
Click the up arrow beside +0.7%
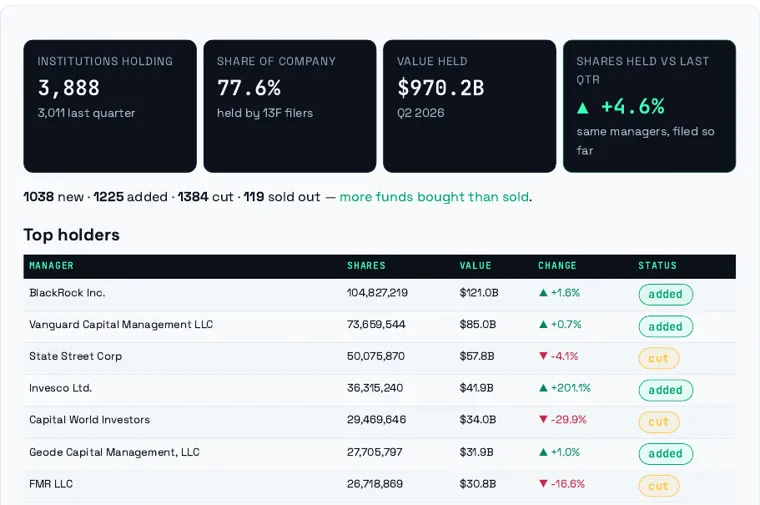(543, 324)
